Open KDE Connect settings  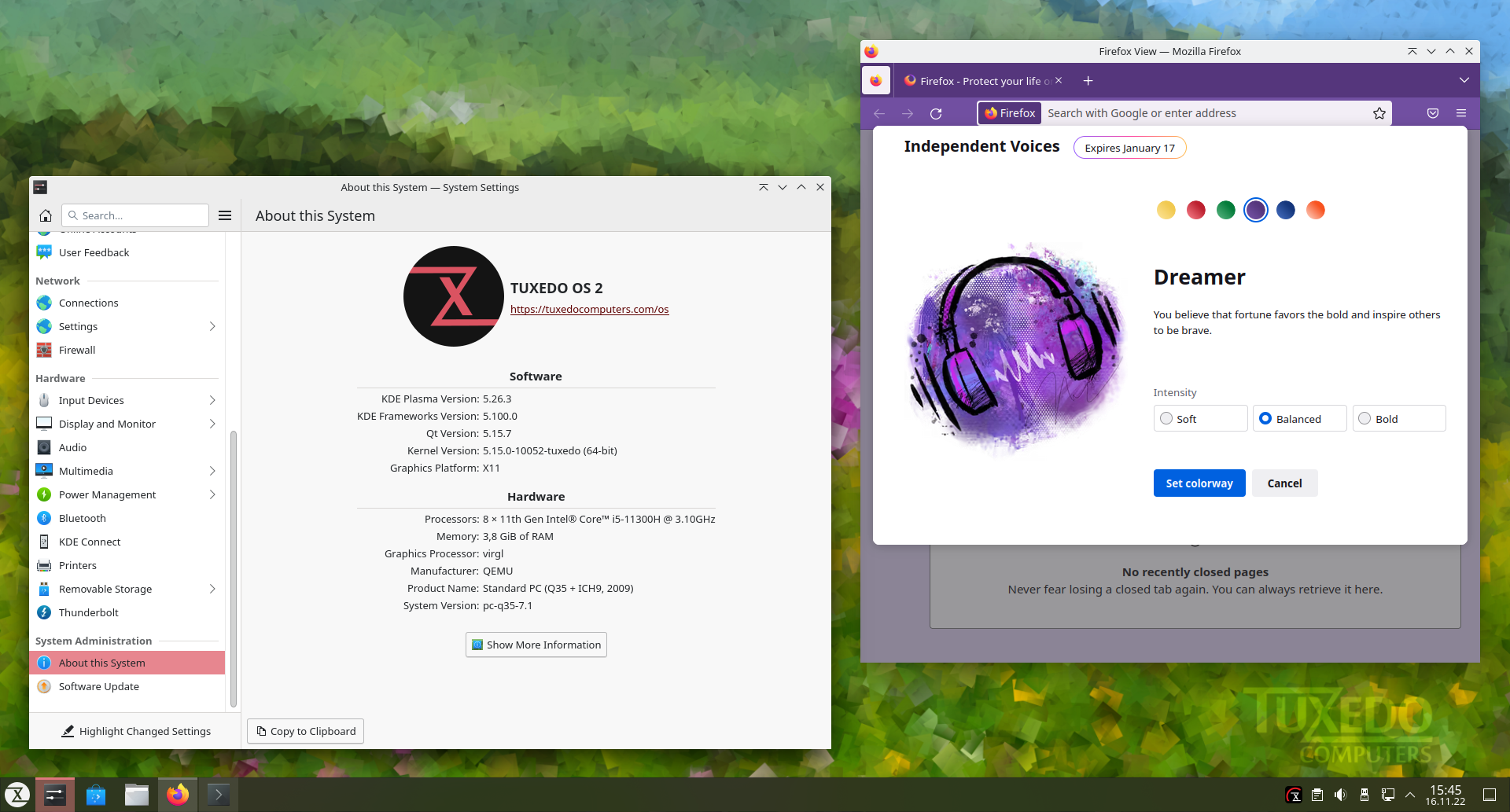(x=127, y=542)
